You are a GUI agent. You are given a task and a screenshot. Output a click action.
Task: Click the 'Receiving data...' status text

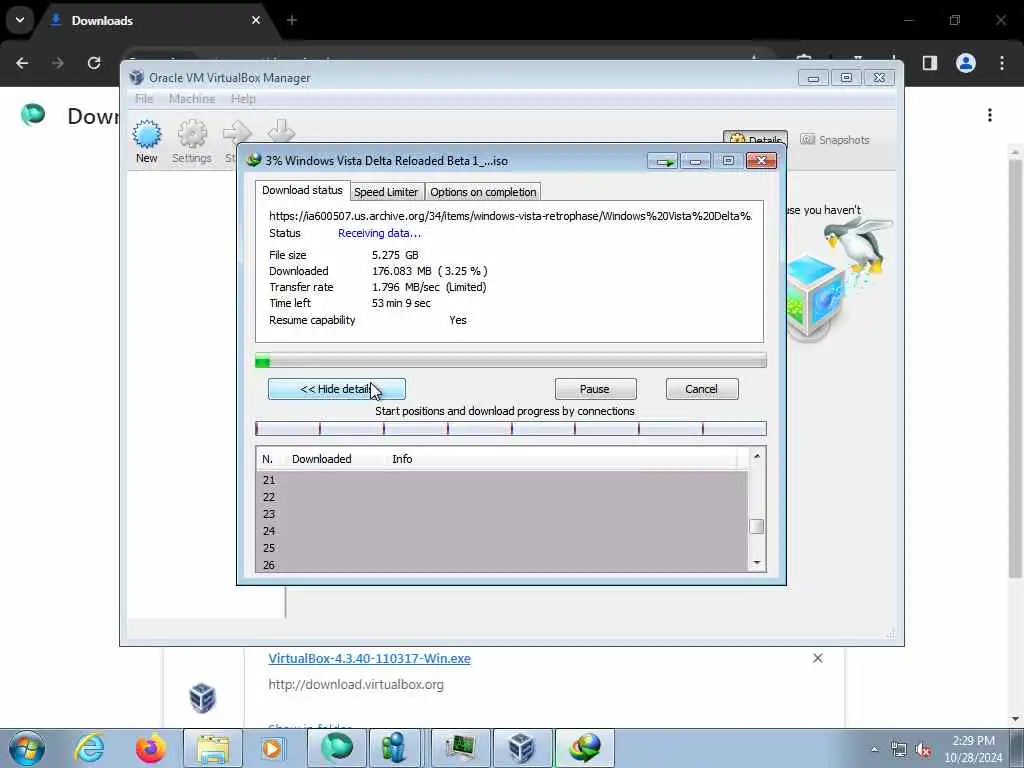click(379, 233)
